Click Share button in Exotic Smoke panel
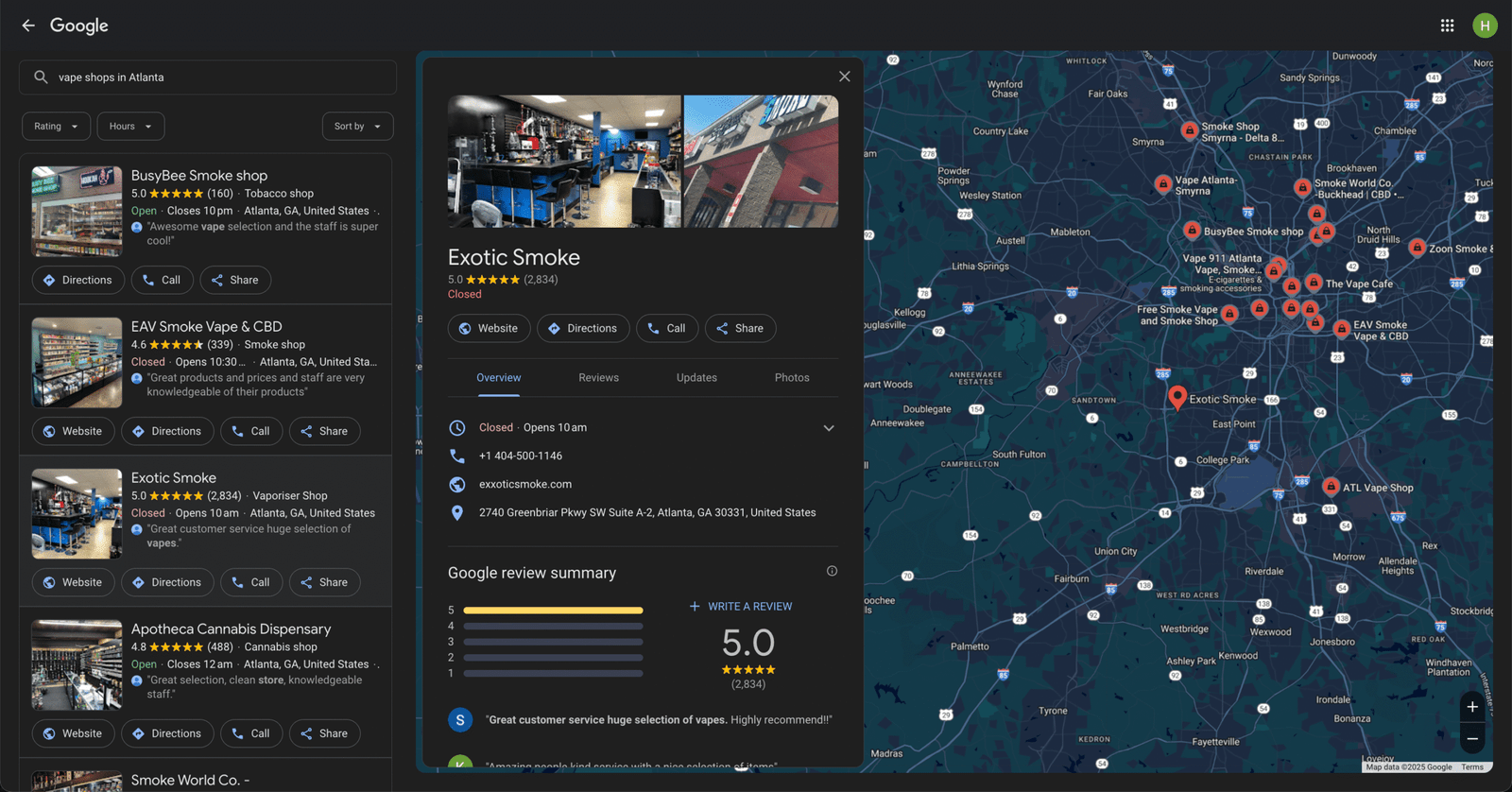1512x792 pixels. (741, 328)
